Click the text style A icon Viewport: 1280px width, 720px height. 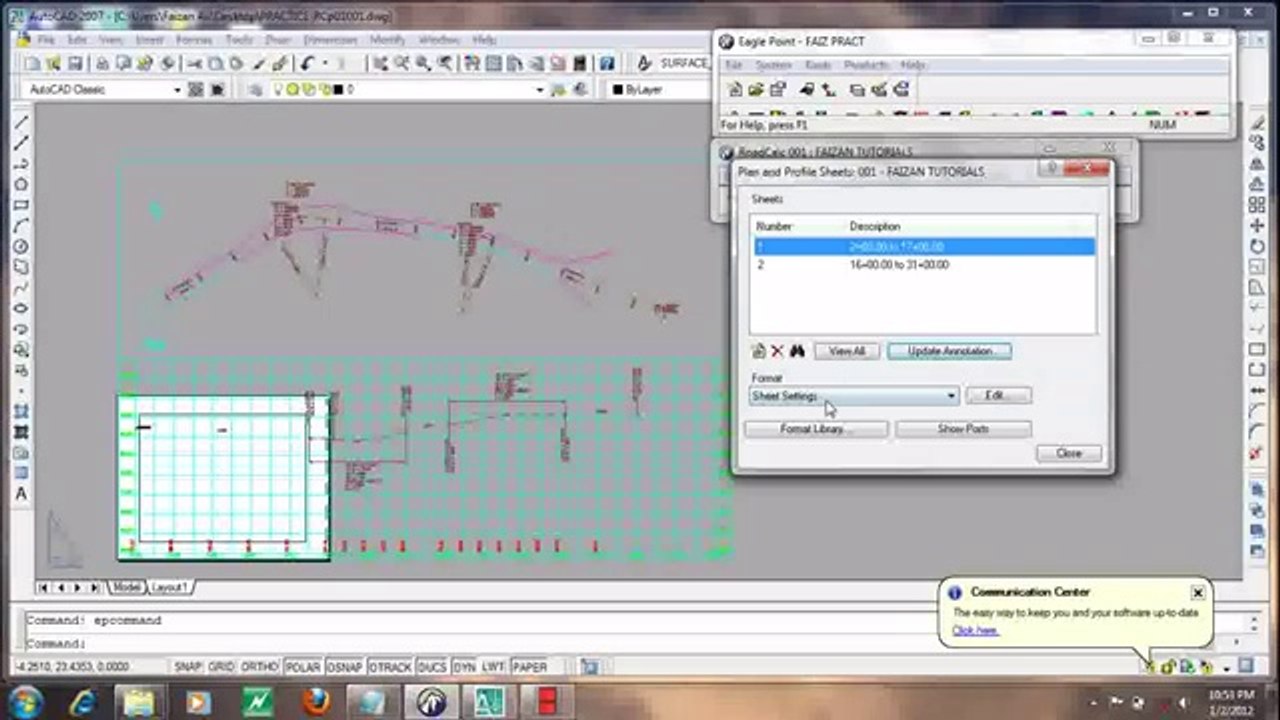pyautogui.click(x=645, y=63)
